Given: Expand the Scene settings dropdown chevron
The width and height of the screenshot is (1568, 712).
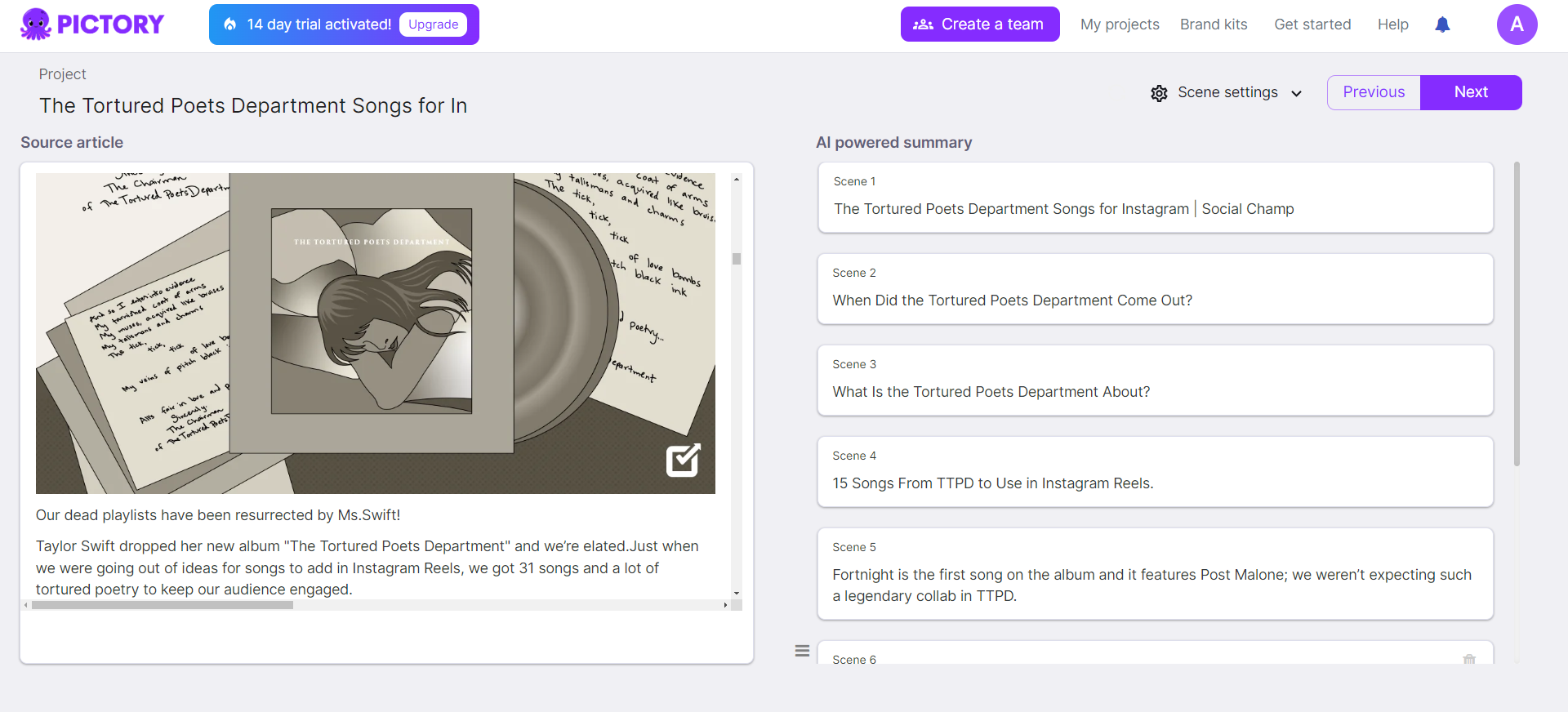Looking at the screenshot, I should (1296, 93).
